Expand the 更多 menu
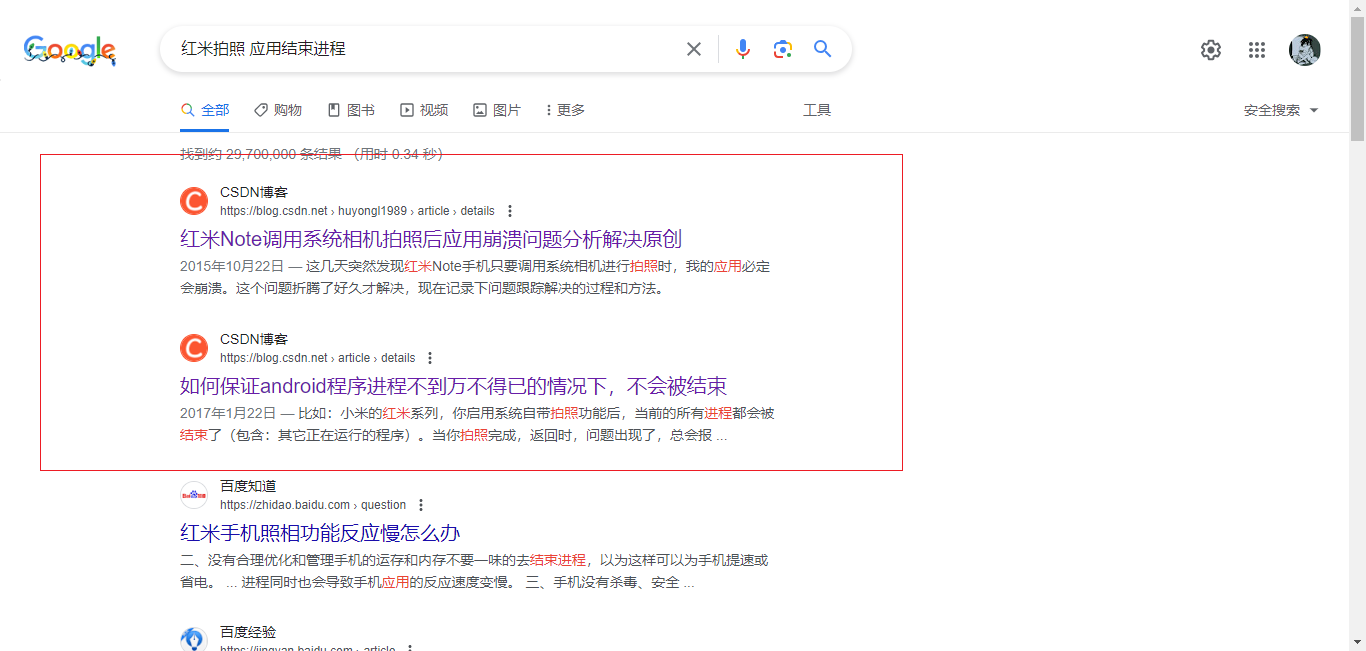Image resolution: width=1366 pixels, height=651 pixels. coord(566,110)
